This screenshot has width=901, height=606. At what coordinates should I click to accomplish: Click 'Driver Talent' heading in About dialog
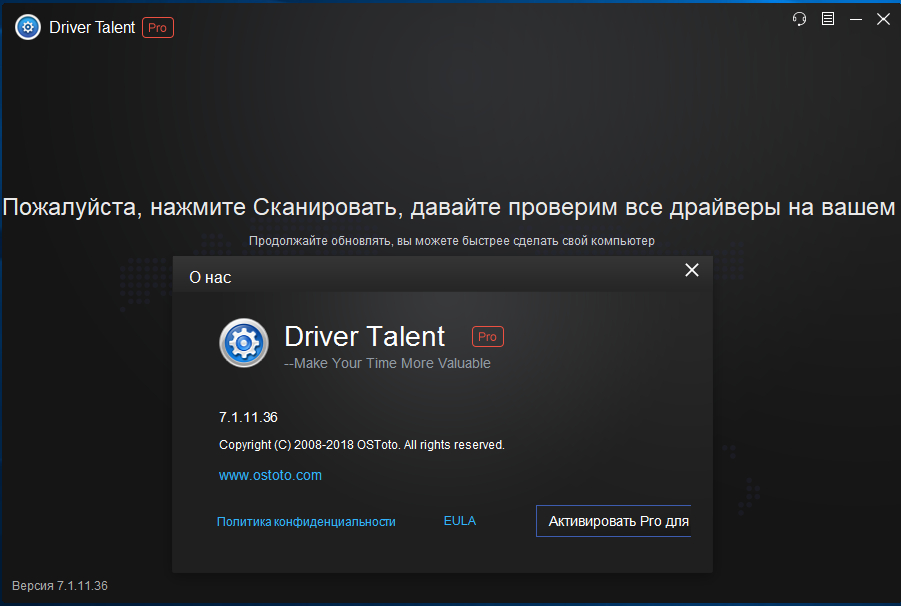365,336
